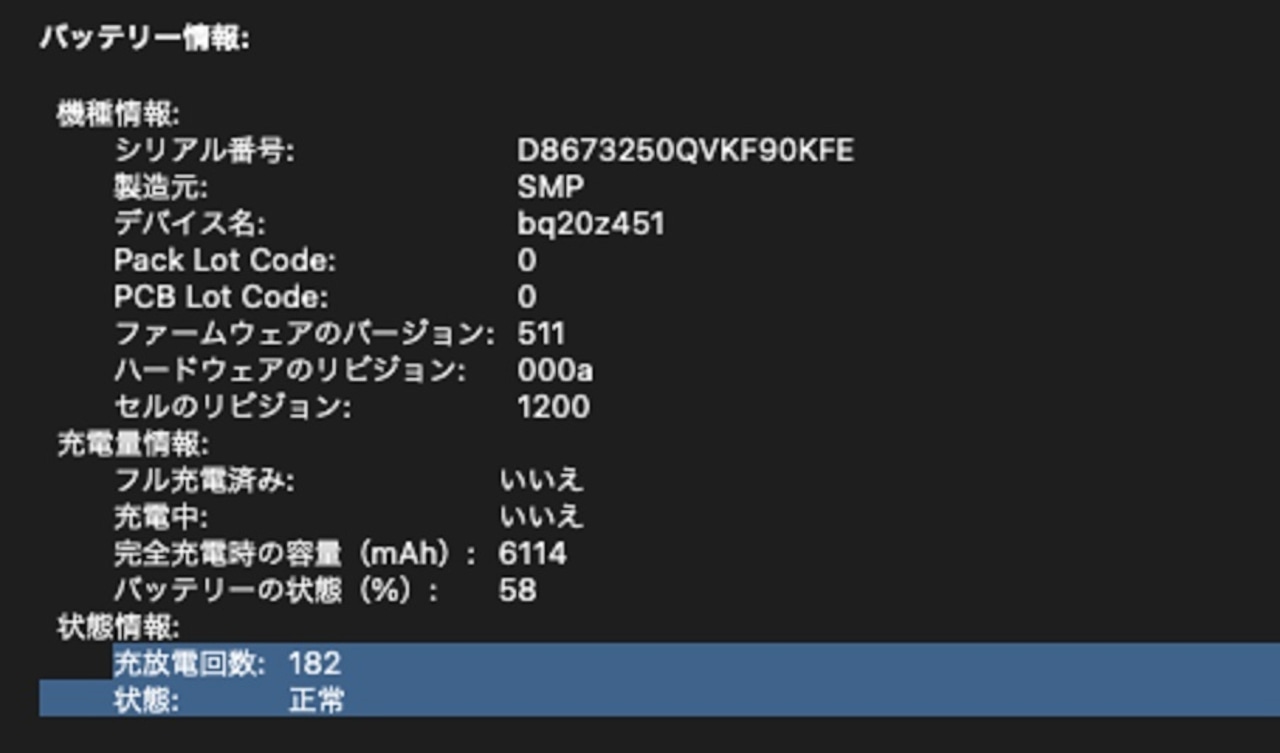Click the 充電量情報 section label
This screenshot has height=753, width=1280.
(x=133, y=445)
